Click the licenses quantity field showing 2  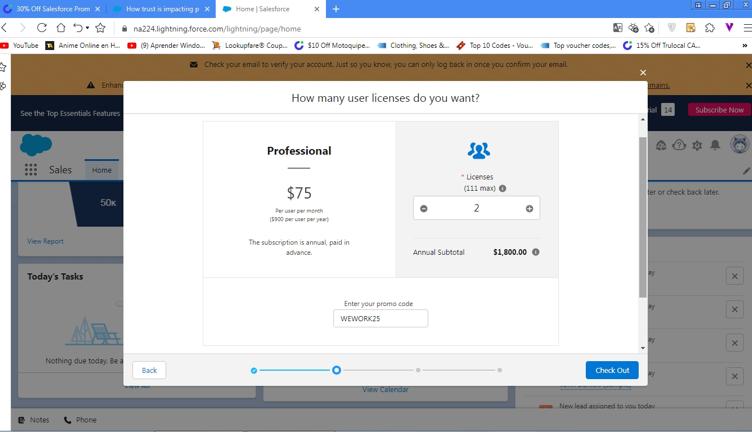(x=476, y=208)
